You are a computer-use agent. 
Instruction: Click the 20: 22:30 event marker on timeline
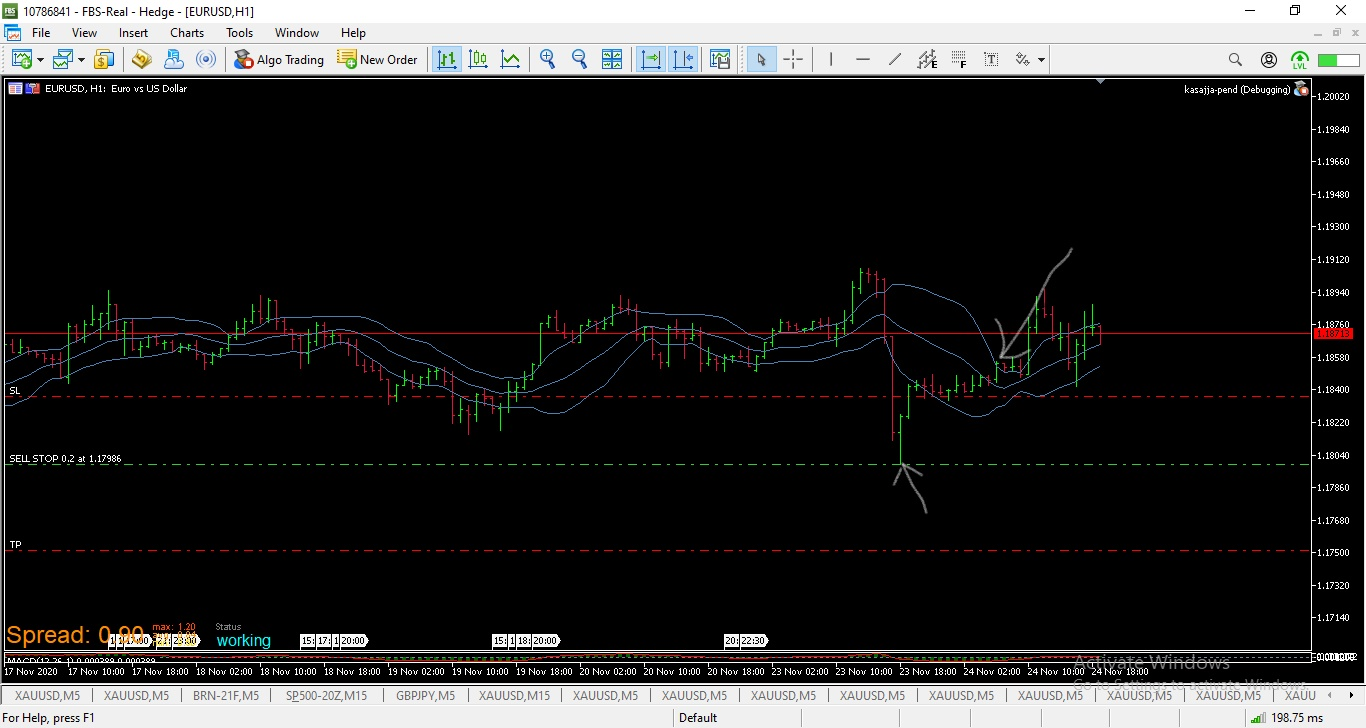click(x=746, y=640)
